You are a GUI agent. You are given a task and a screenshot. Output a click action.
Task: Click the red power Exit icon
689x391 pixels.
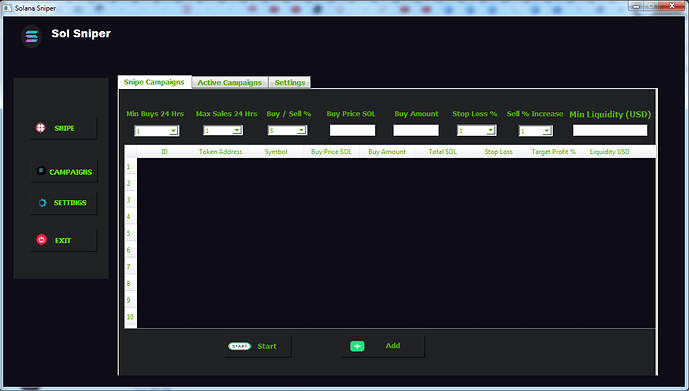(41, 239)
